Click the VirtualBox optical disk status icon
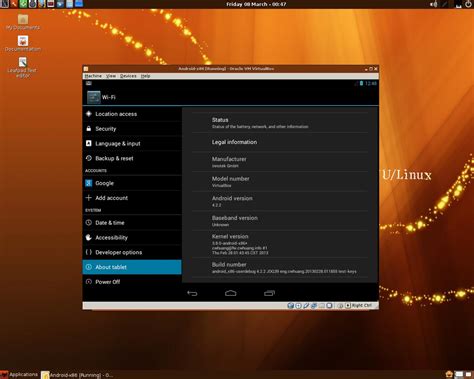This screenshot has width=474, height=379. [298, 305]
